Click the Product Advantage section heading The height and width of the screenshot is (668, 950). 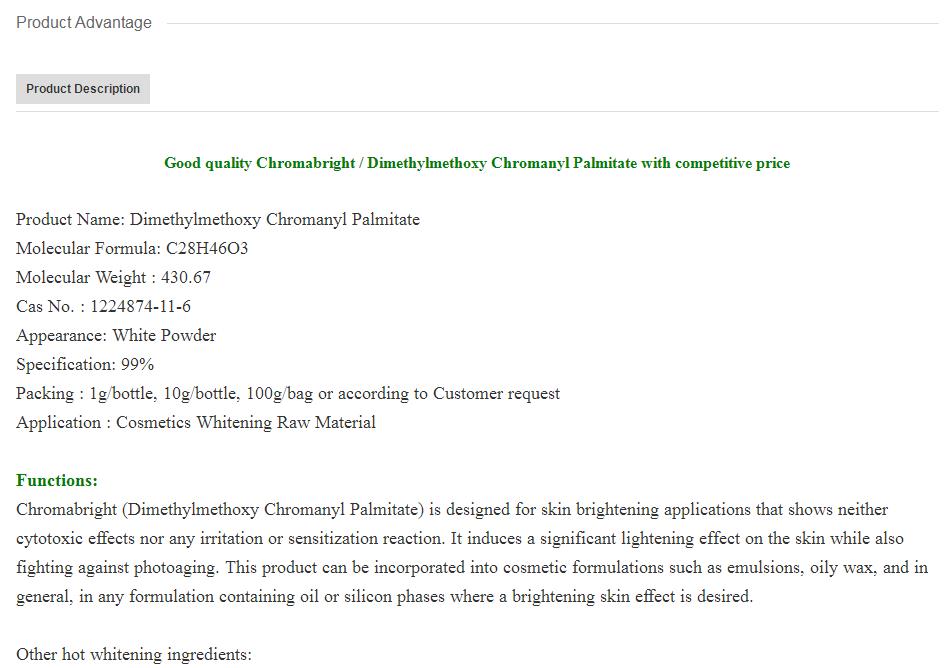tap(84, 23)
